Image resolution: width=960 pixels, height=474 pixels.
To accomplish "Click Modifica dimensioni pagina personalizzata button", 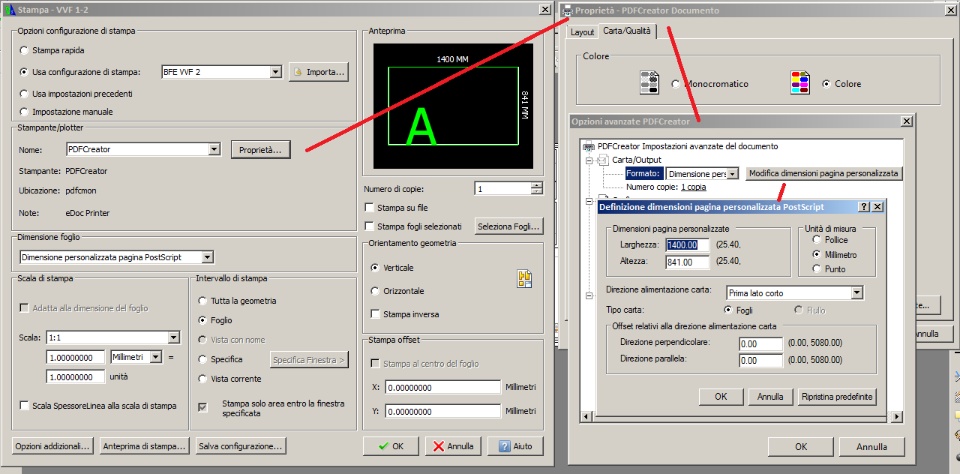I will (x=824, y=173).
